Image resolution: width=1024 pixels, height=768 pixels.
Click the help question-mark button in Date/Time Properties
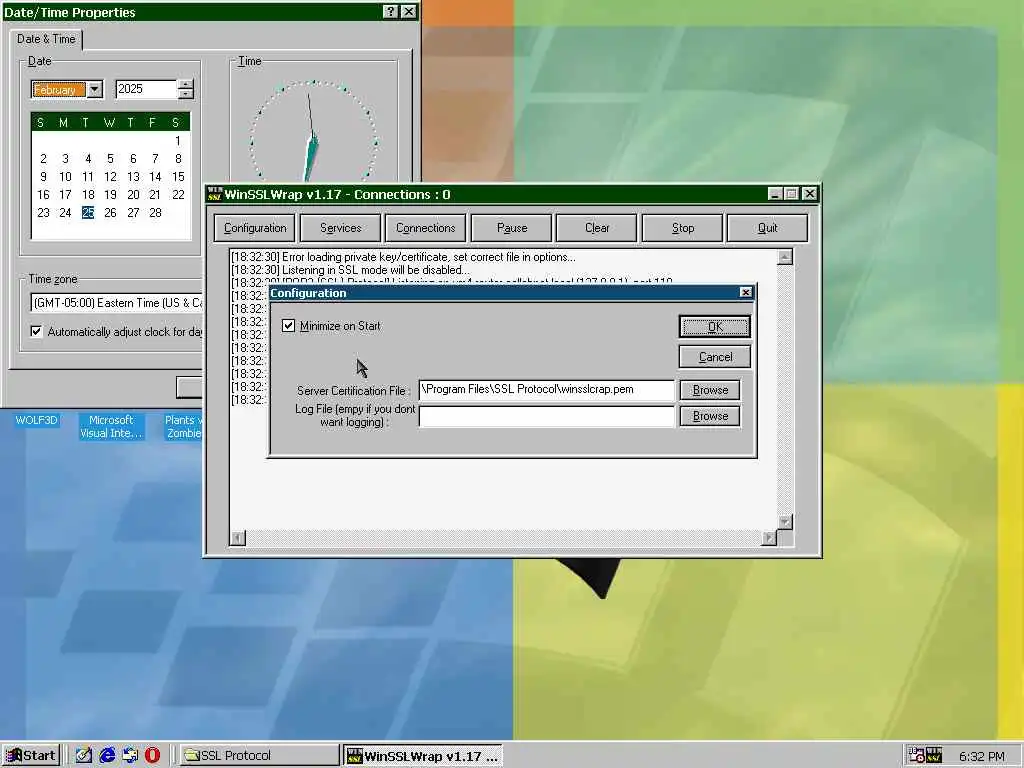coord(390,12)
